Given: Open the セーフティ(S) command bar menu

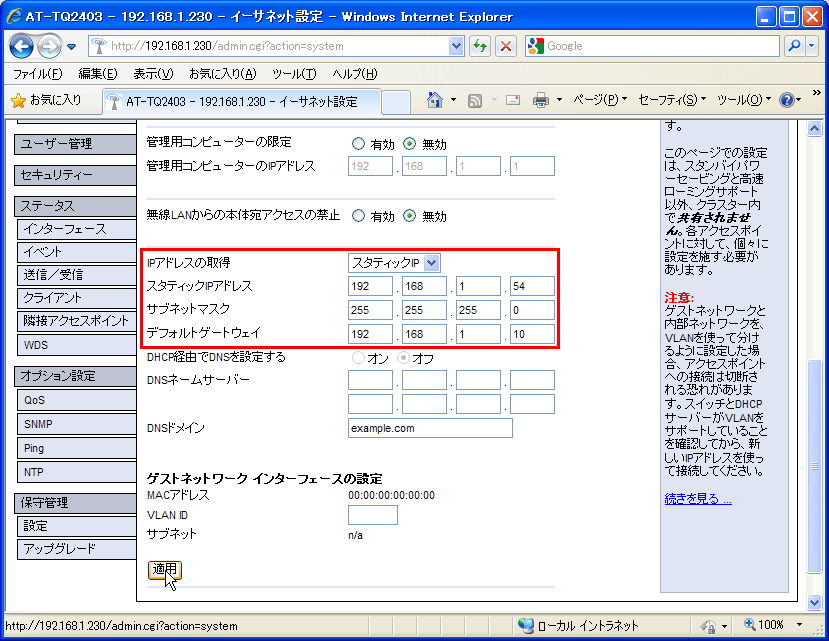Looking at the screenshot, I should 672,100.
